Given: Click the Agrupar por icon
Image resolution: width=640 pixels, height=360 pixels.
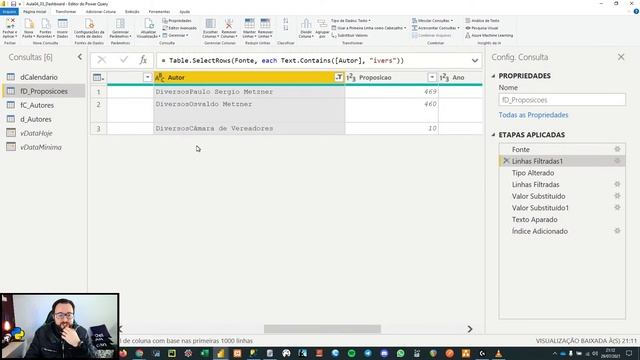Looking at the screenshot, I should tap(322, 24).
